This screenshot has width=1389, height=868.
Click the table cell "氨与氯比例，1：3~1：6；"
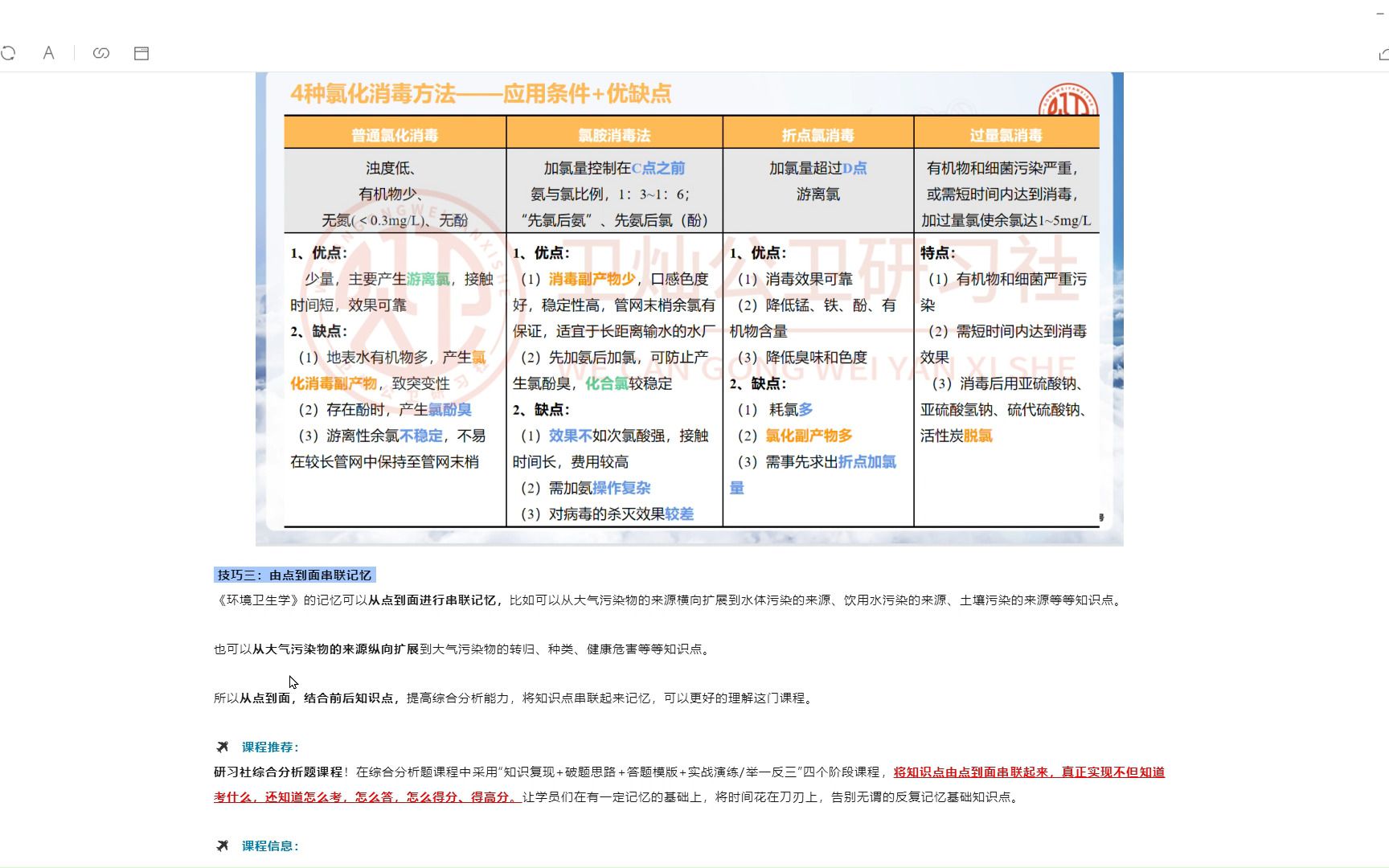click(x=610, y=194)
